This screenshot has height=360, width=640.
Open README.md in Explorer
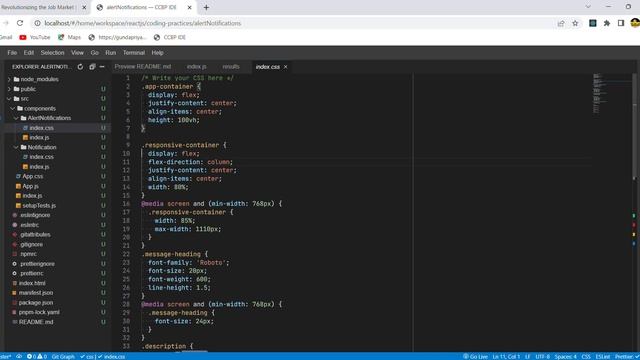click(x=36, y=322)
